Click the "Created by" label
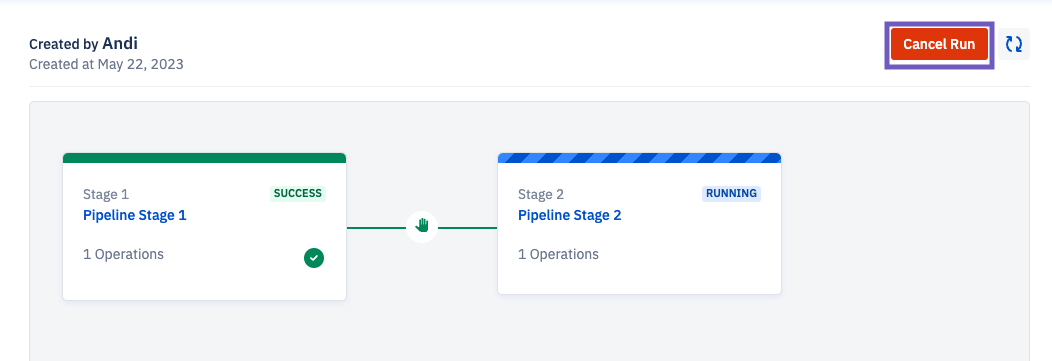The width and height of the screenshot is (1052, 361). click(64, 44)
